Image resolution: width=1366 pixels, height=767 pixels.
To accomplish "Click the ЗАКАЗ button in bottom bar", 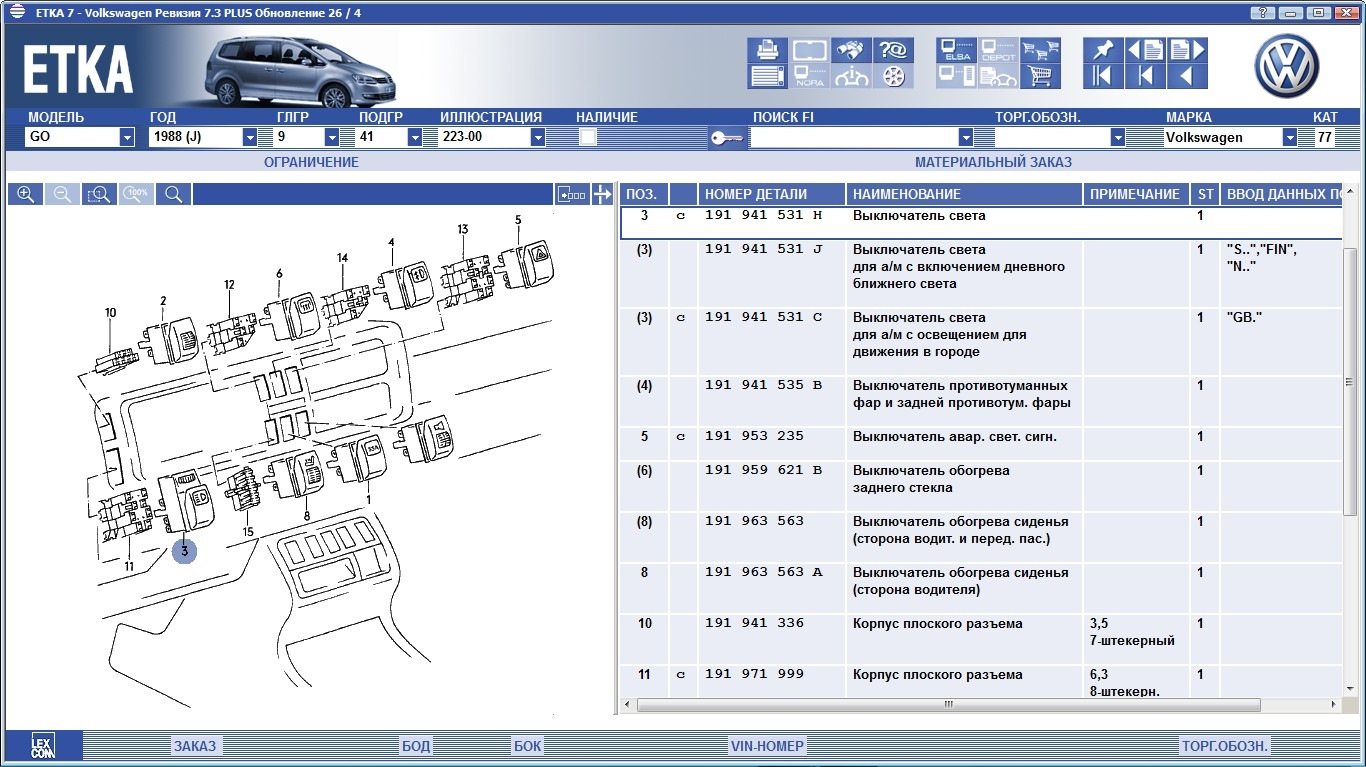I will tap(195, 746).
